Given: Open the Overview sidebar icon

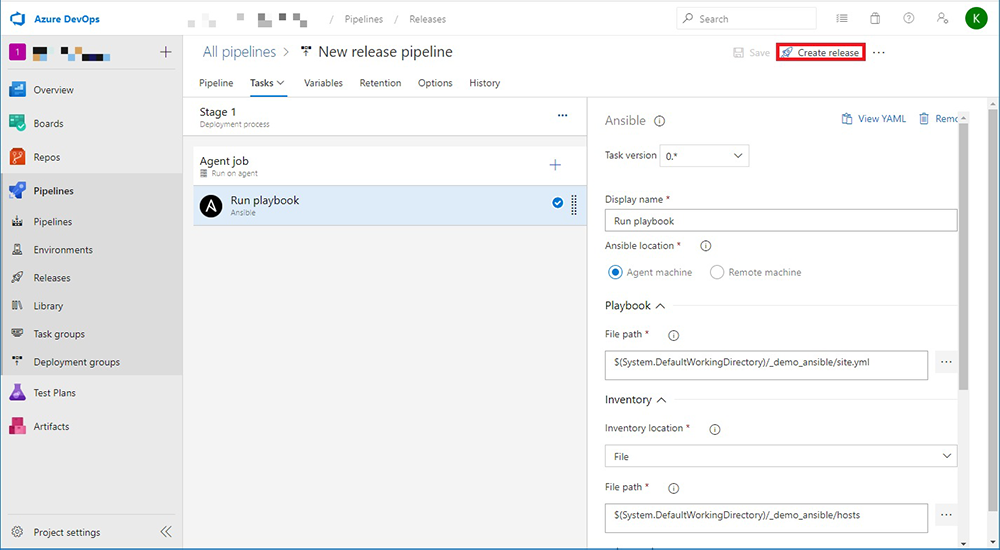Looking at the screenshot, I should pos(17,90).
